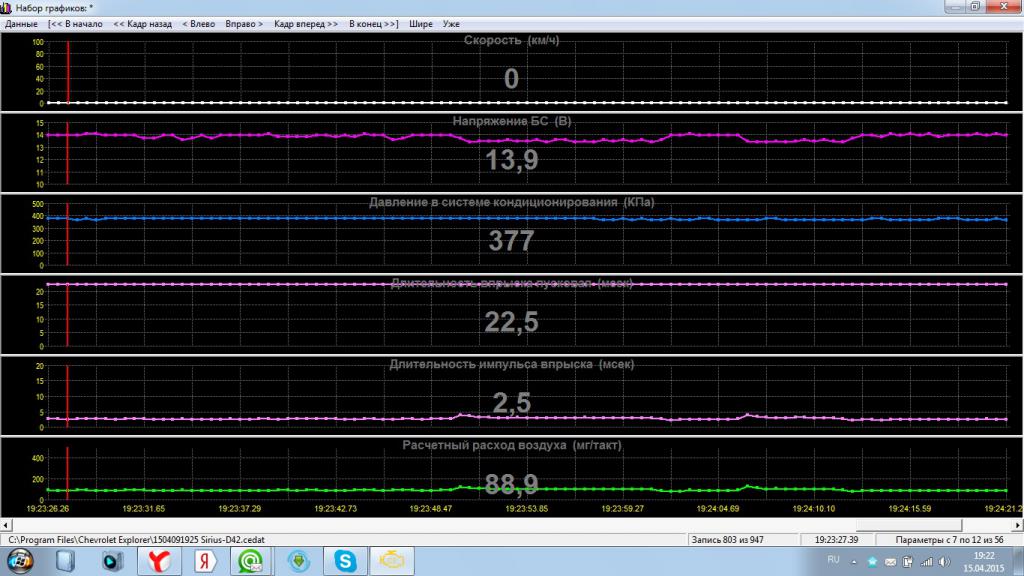Close the 'Набор графиков' window

pos(1004,7)
